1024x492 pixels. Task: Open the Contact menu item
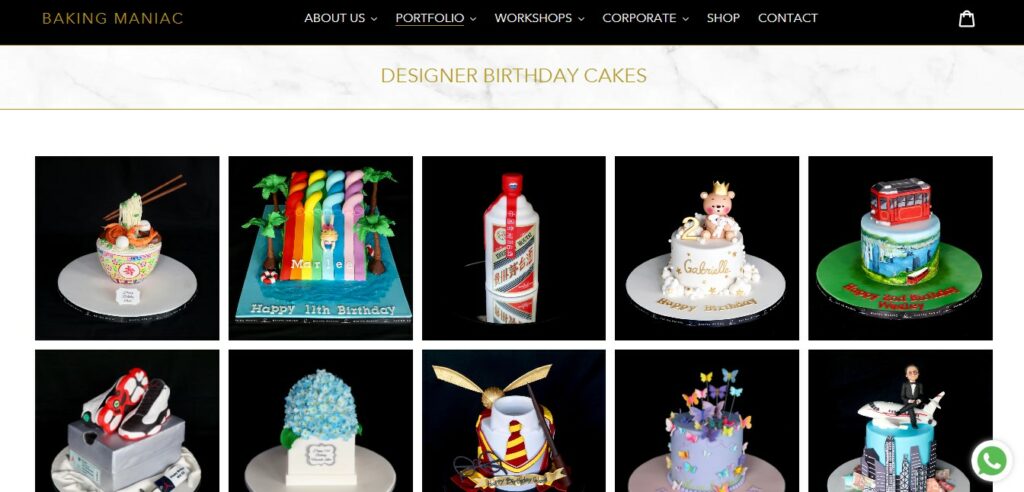point(788,18)
